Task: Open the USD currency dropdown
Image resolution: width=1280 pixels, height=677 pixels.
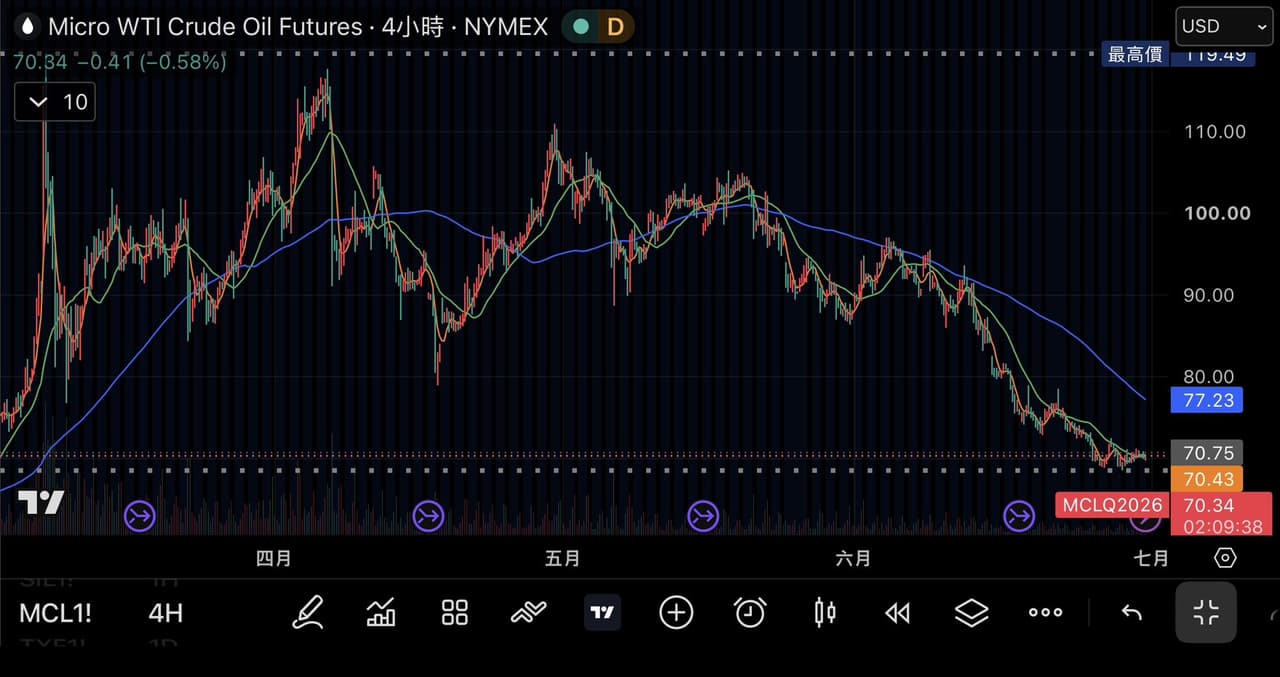Action: [x=1224, y=27]
